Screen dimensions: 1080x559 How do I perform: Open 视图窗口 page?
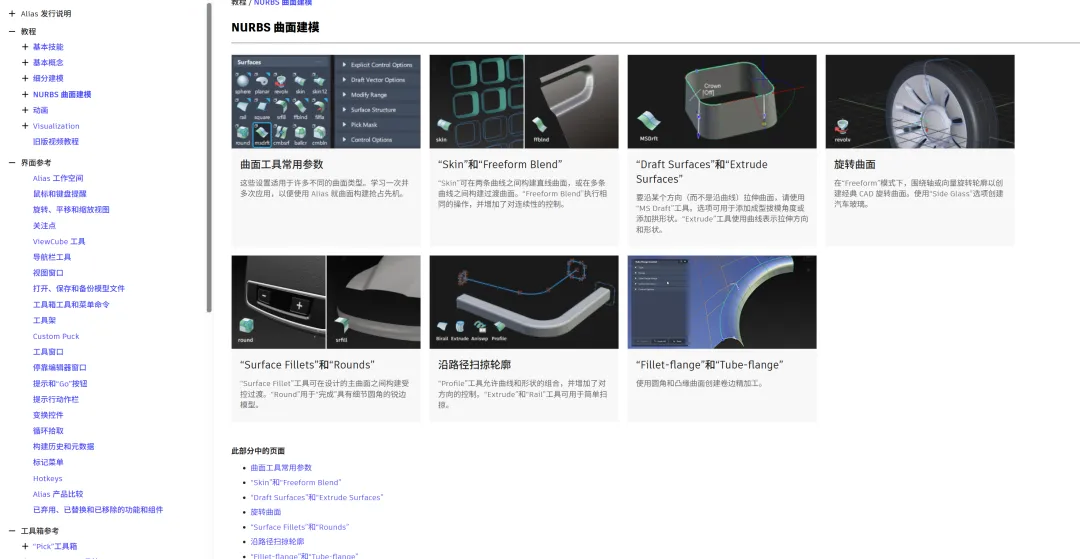(48, 273)
